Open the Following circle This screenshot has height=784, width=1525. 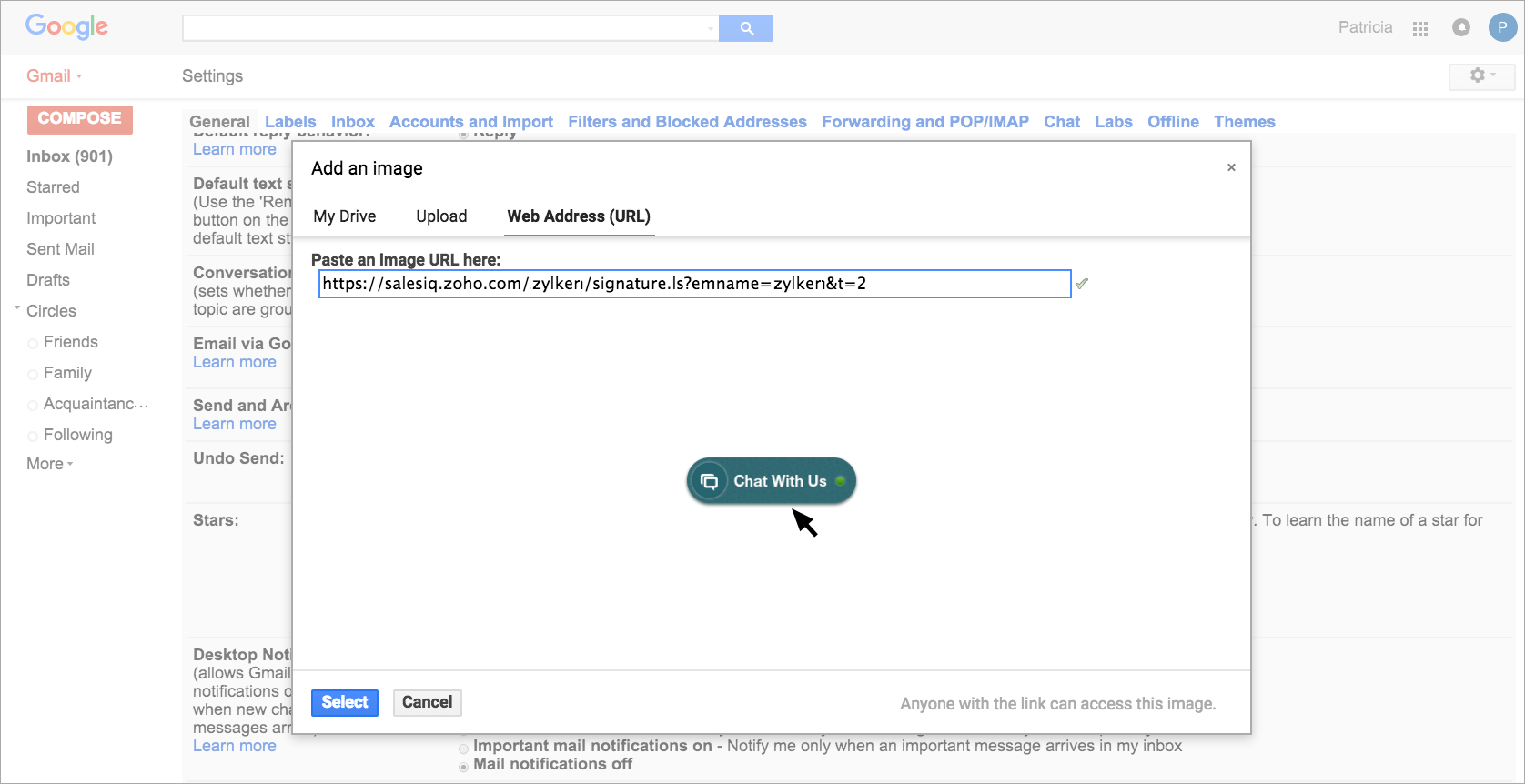tap(78, 435)
